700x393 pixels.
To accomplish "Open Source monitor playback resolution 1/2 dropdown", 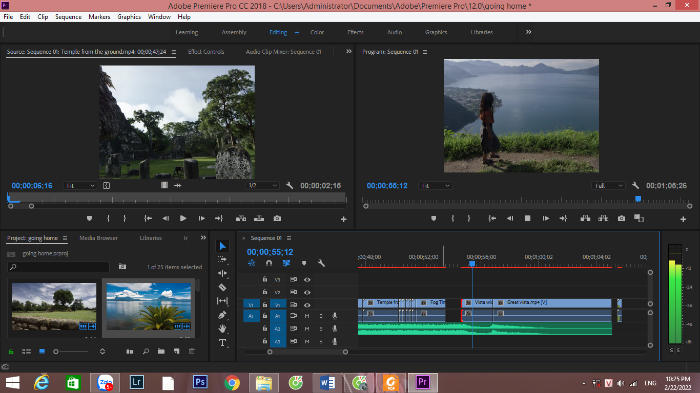I will [262, 185].
